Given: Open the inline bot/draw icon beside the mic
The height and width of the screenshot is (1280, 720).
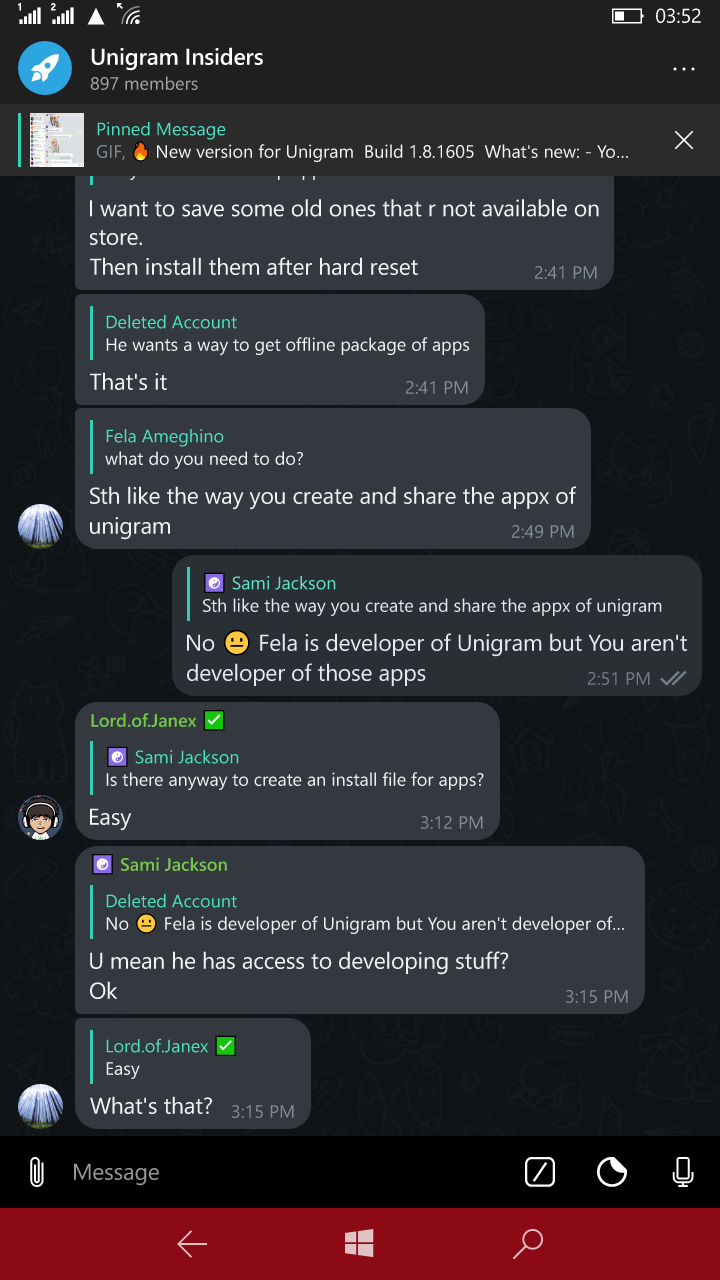Looking at the screenshot, I should click(x=540, y=1171).
